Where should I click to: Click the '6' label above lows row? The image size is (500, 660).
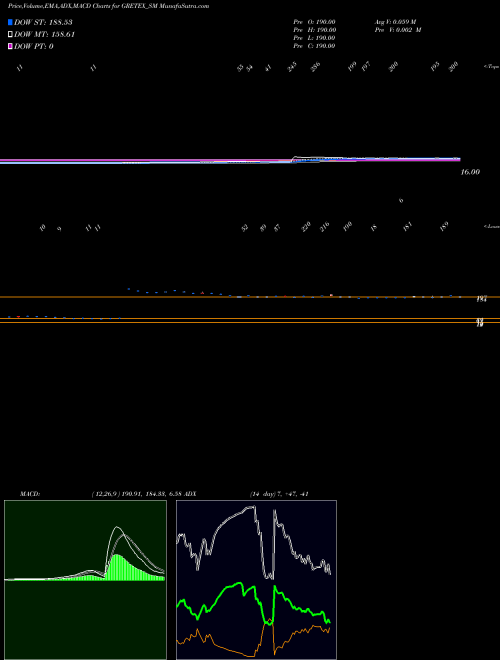401,200
